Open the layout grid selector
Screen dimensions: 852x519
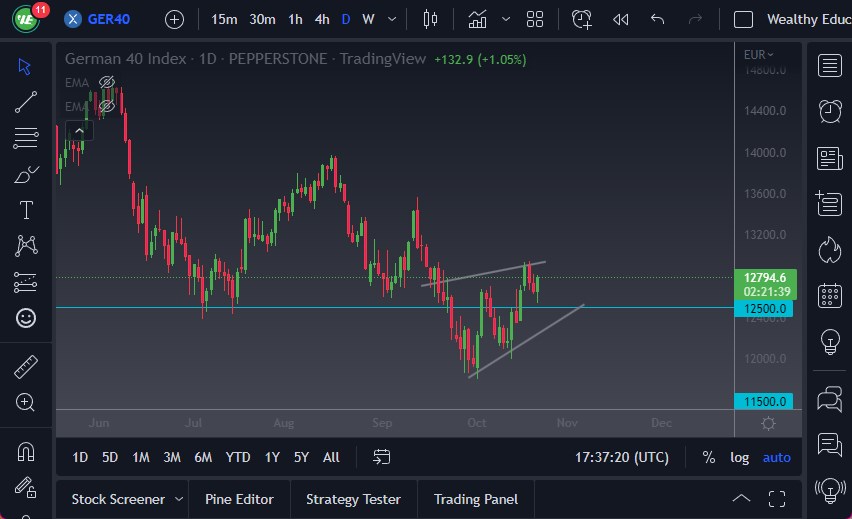(535, 20)
